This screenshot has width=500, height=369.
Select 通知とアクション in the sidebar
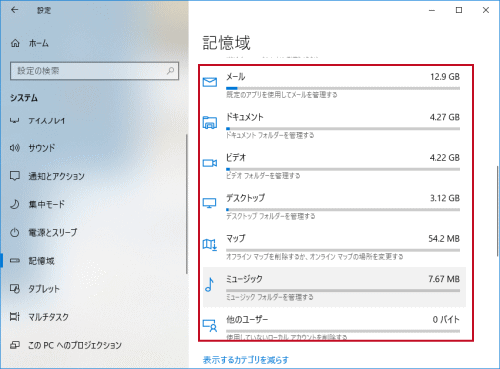[x=56, y=176]
